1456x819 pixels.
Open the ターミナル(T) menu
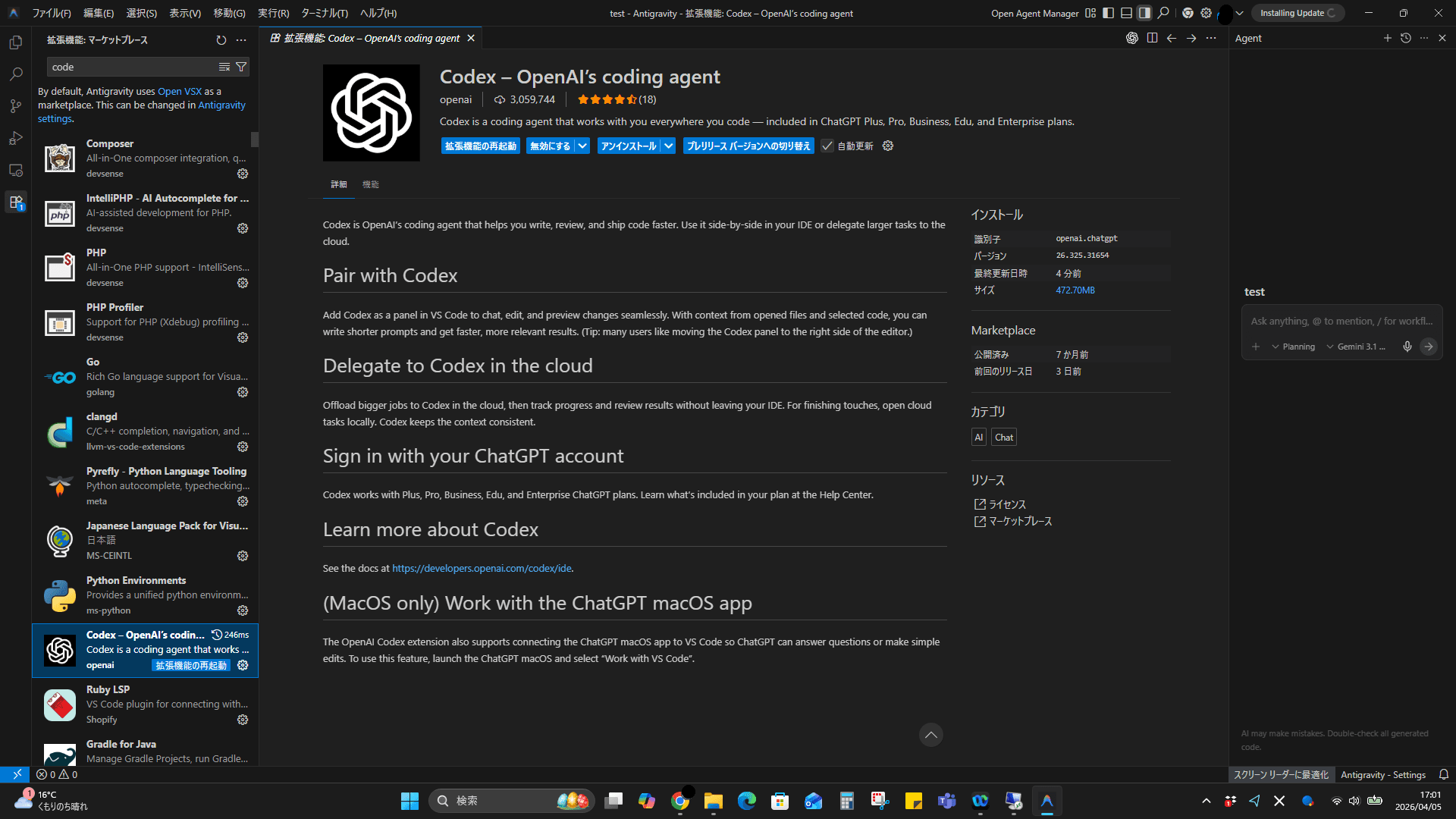324,13
